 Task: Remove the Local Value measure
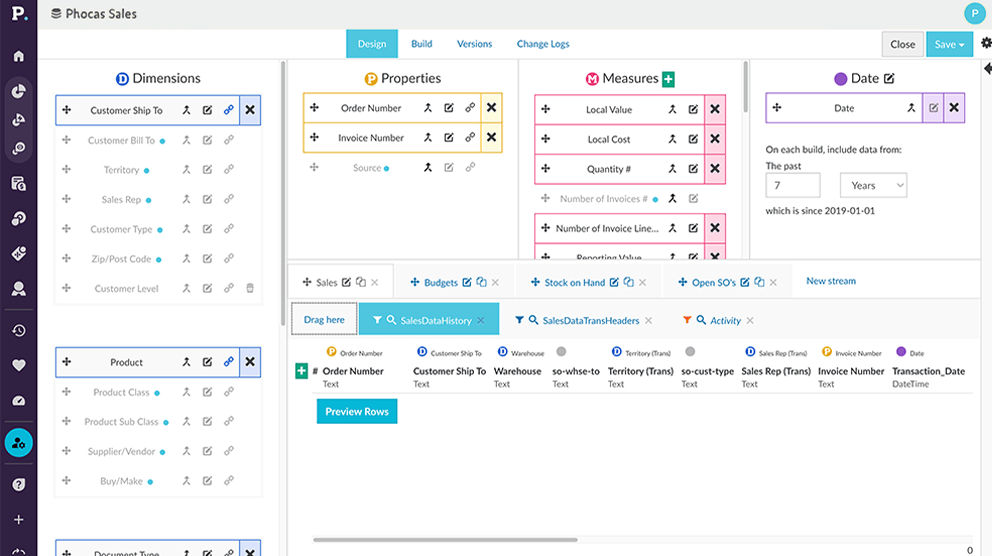[x=715, y=109]
